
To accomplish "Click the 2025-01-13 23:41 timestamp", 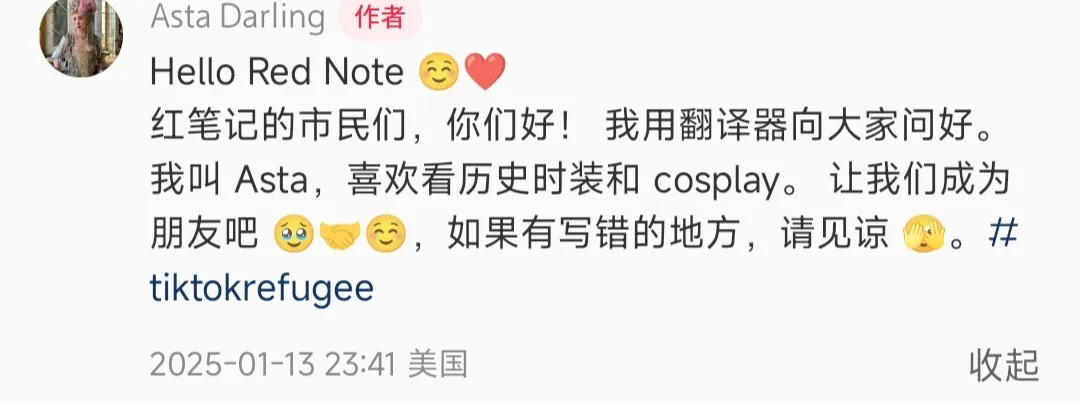I will 273,364.
